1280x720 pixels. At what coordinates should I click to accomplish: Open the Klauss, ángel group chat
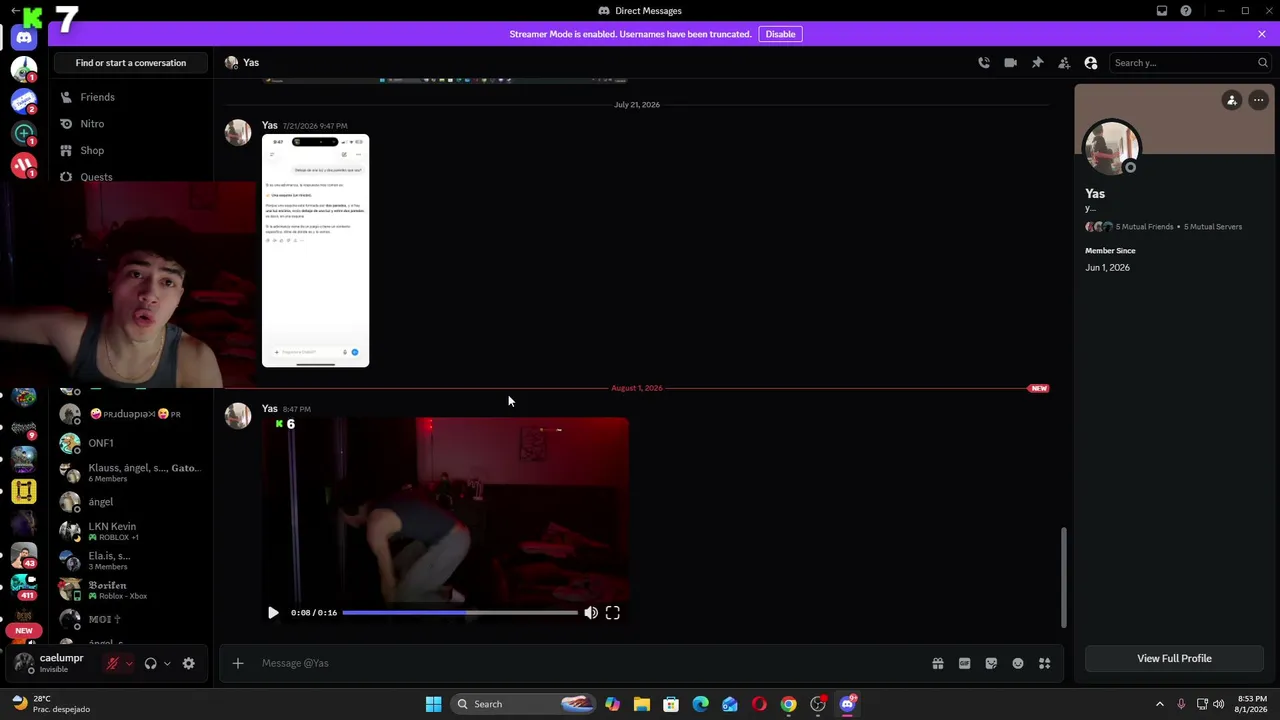coord(132,472)
